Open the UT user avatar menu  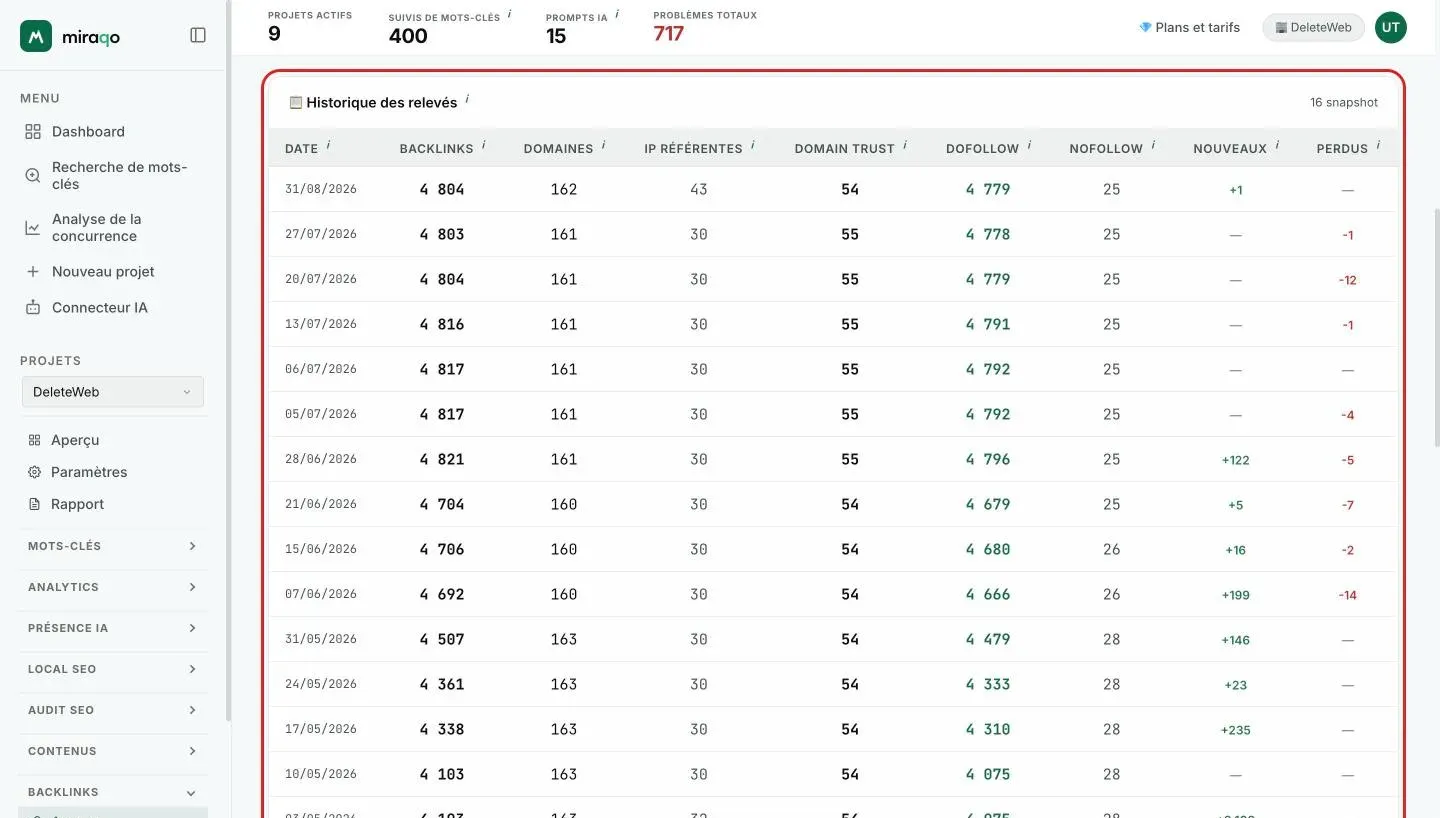click(x=1390, y=27)
